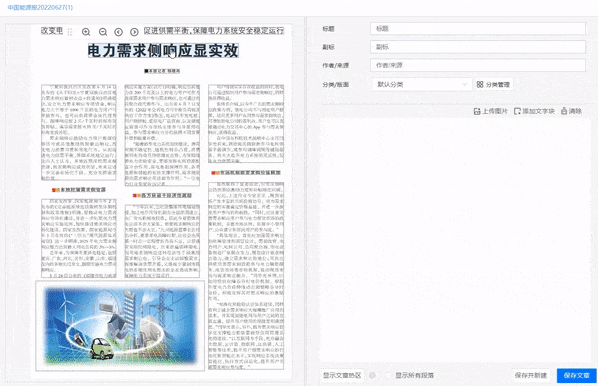The height and width of the screenshot is (386, 598).
Task: Click the 副标 subtitle input field
Action: point(477,47)
